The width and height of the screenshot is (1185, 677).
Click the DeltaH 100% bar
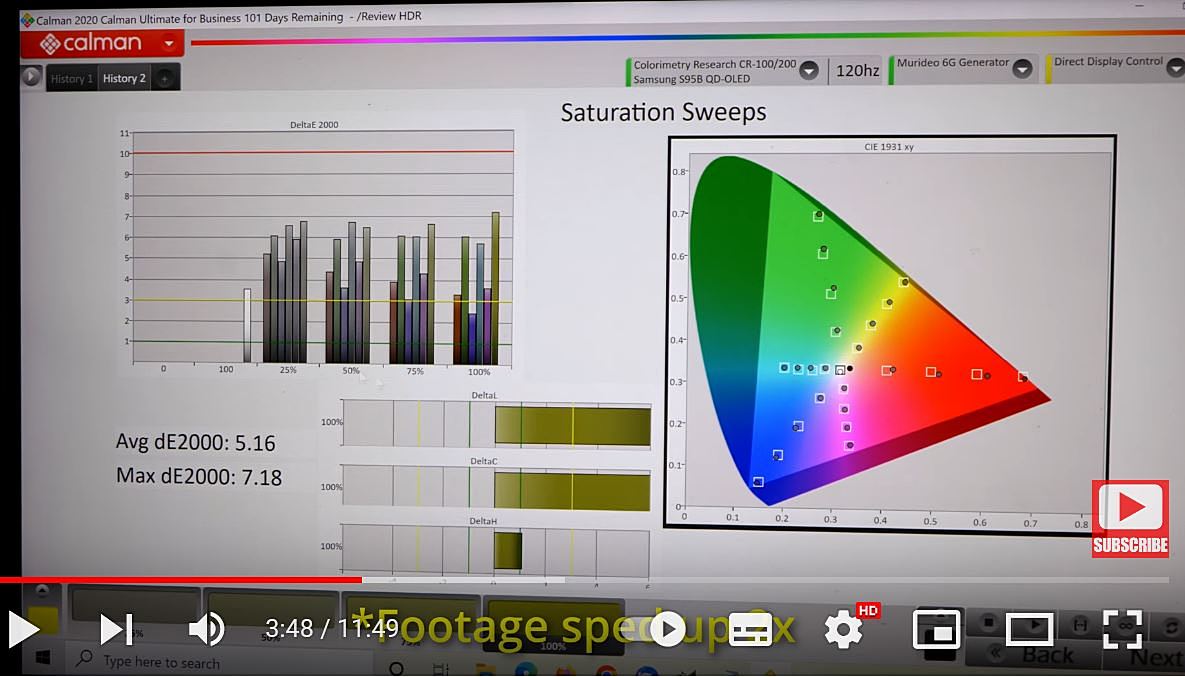tap(508, 550)
